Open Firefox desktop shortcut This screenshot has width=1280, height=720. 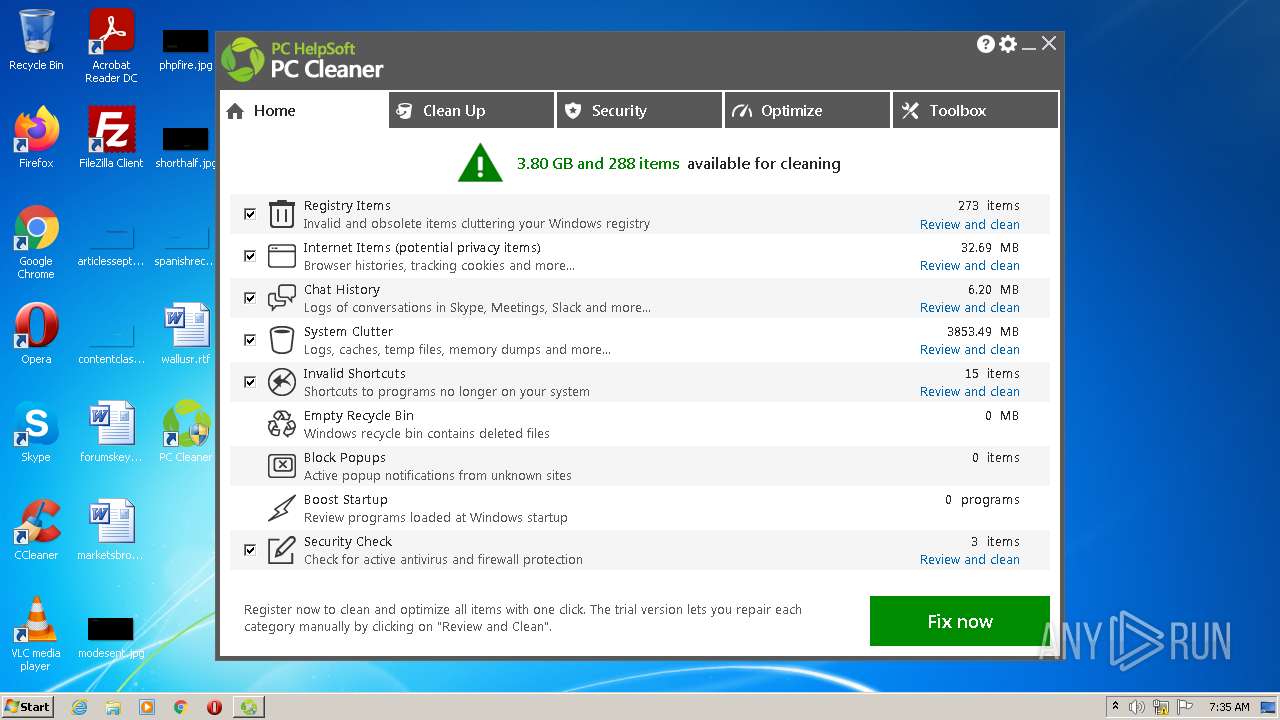point(36,138)
